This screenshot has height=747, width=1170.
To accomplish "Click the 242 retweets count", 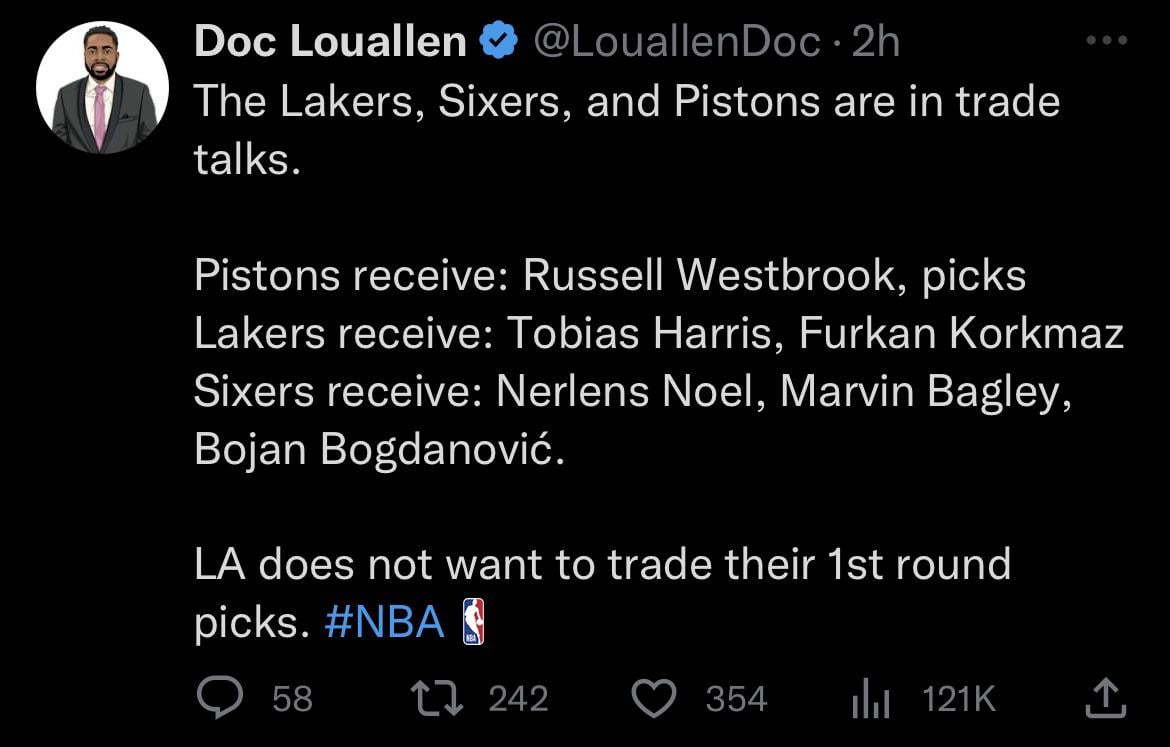I will click(518, 699).
